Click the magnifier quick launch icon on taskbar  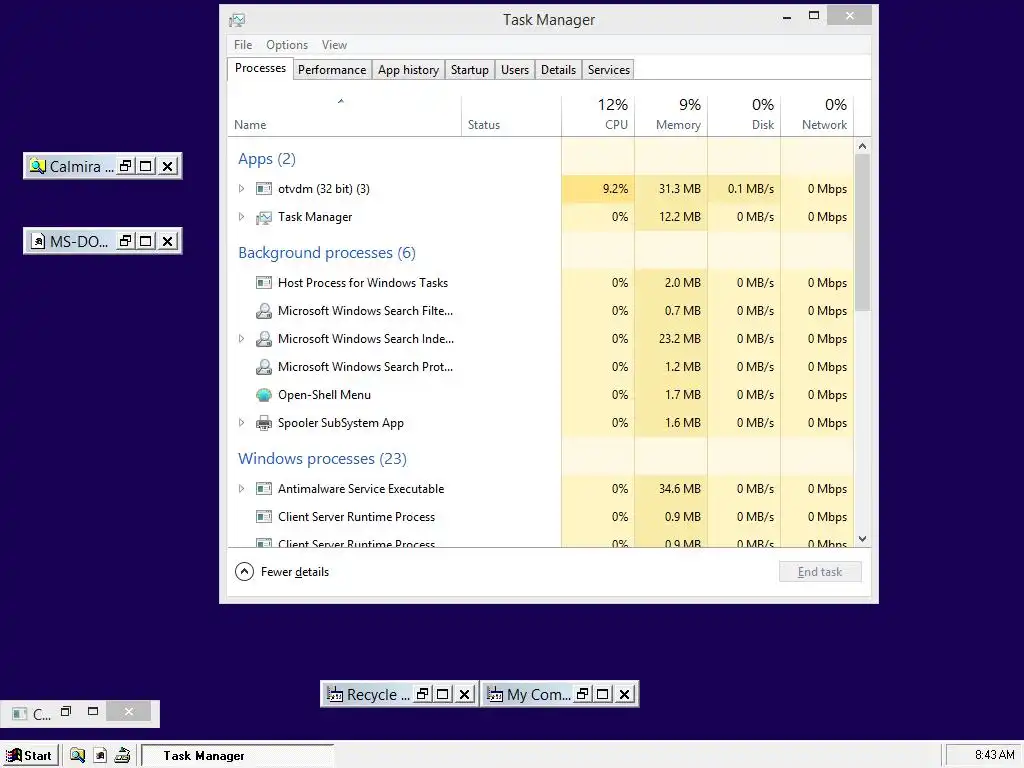pos(78,756)
